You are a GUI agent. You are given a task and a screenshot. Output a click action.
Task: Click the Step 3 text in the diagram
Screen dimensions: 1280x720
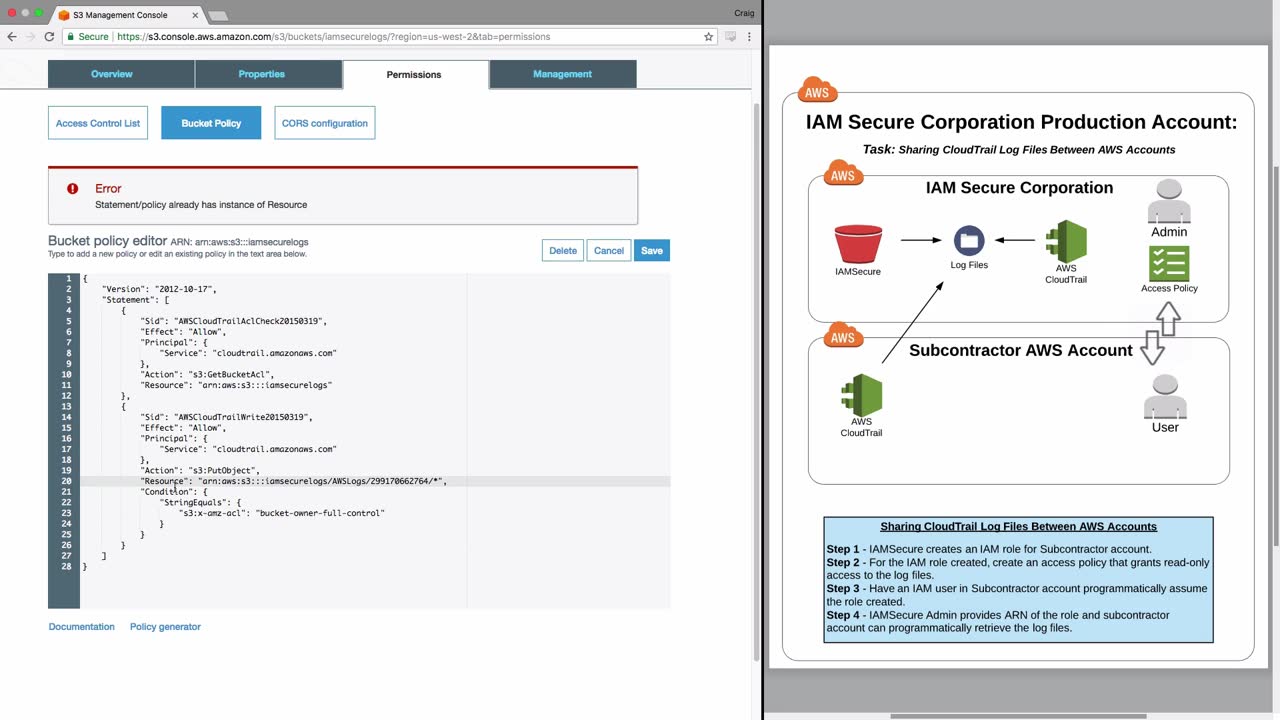tap(1016, 595)
